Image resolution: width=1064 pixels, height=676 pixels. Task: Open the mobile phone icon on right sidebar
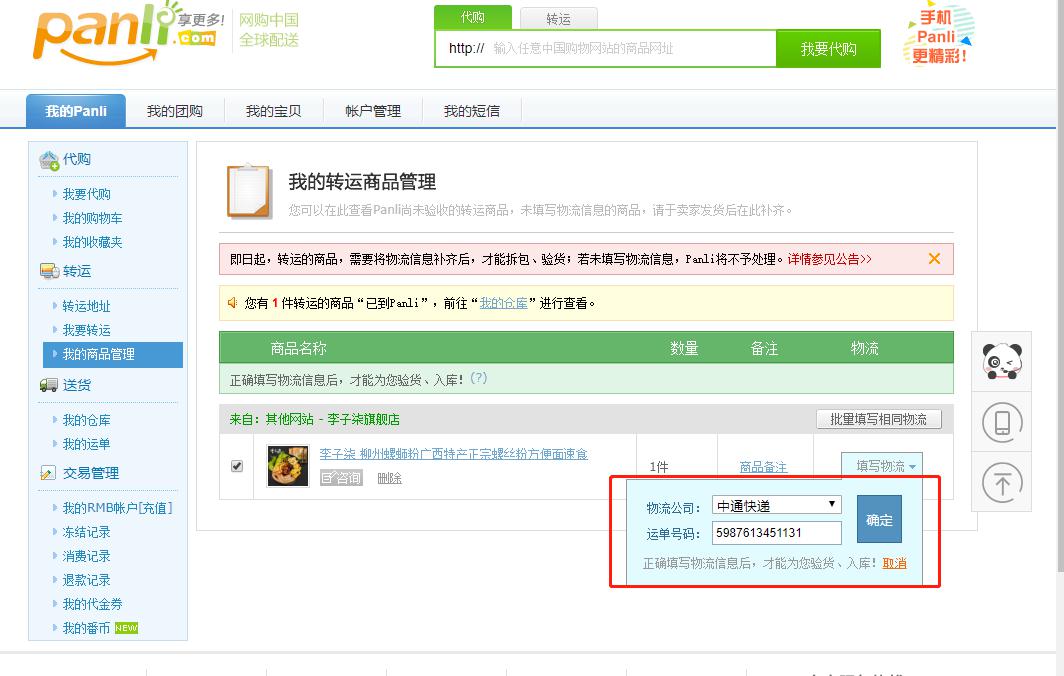pyautogui.click(x=1001, y=421)
